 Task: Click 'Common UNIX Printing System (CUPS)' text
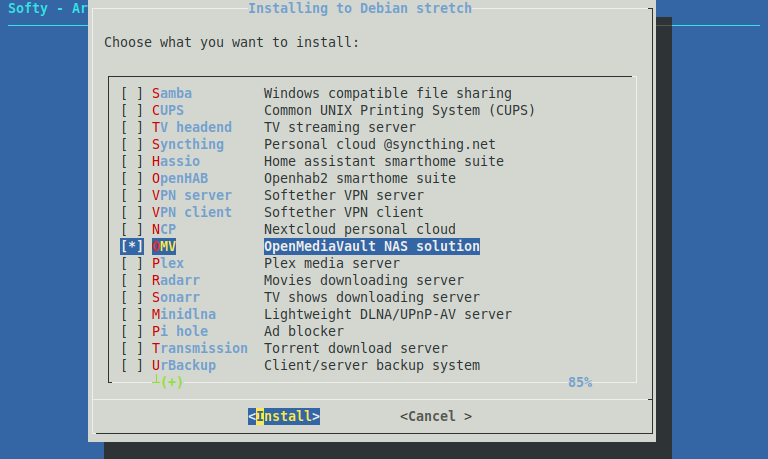400,110
